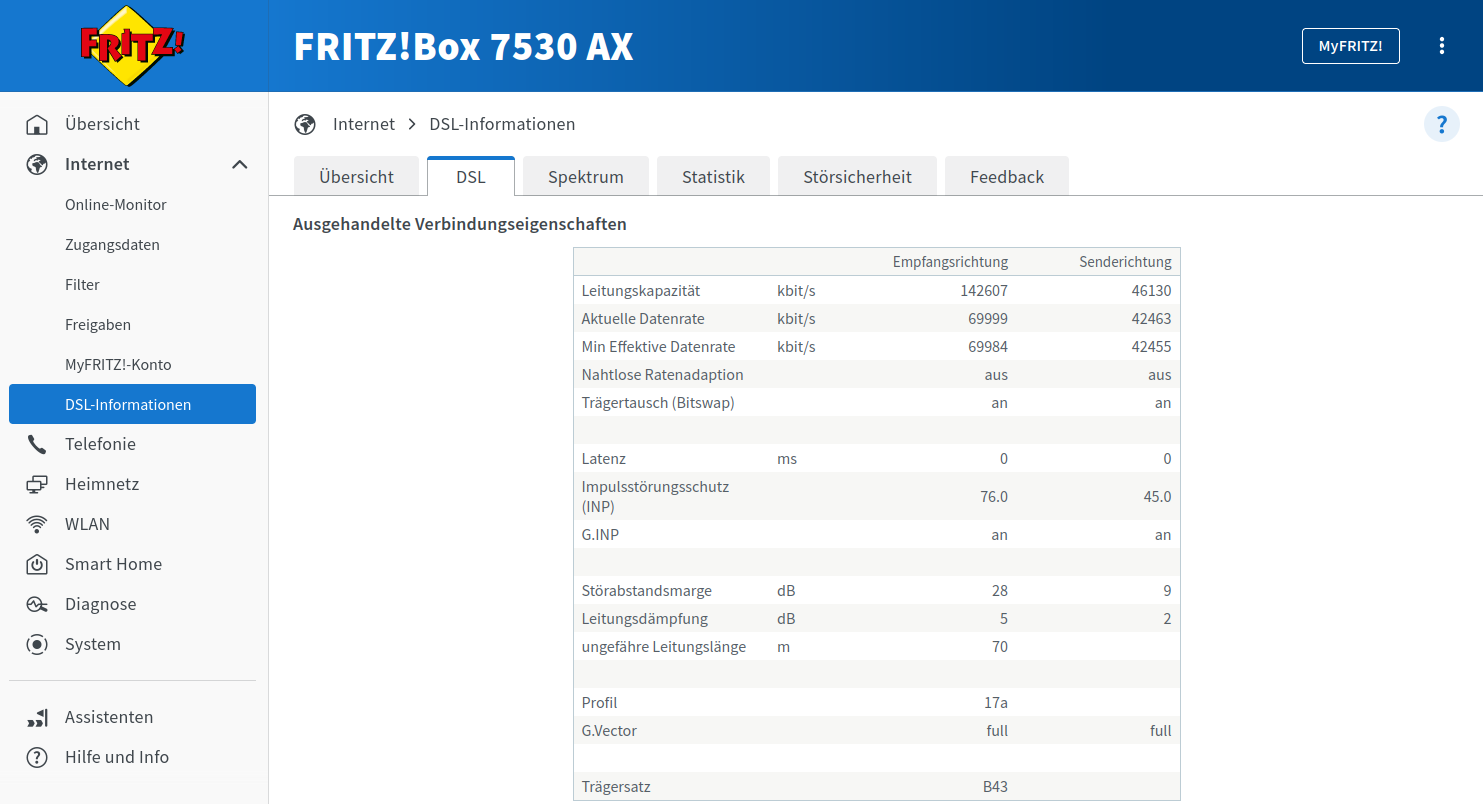Click the Smart Home power icon

pos(37,564)
